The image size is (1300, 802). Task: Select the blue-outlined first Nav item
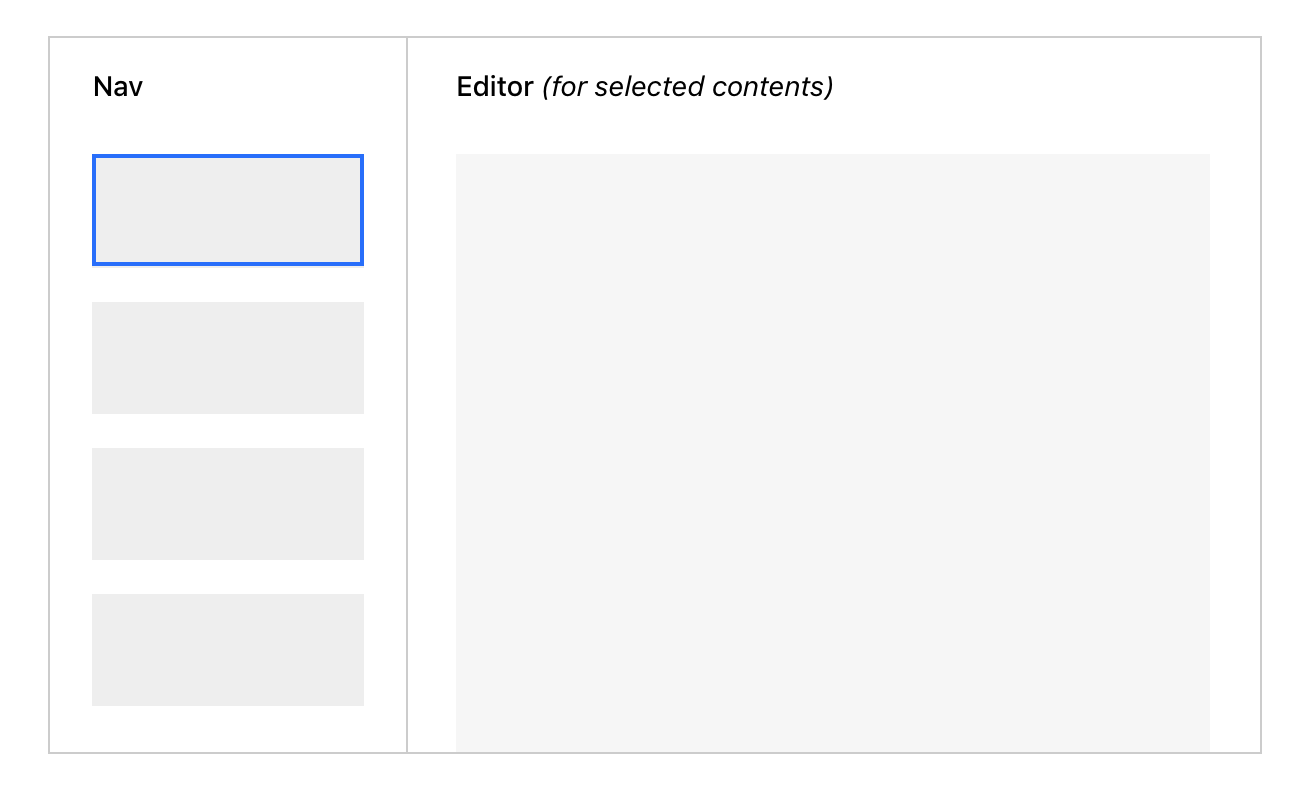(x=228, y=210)
